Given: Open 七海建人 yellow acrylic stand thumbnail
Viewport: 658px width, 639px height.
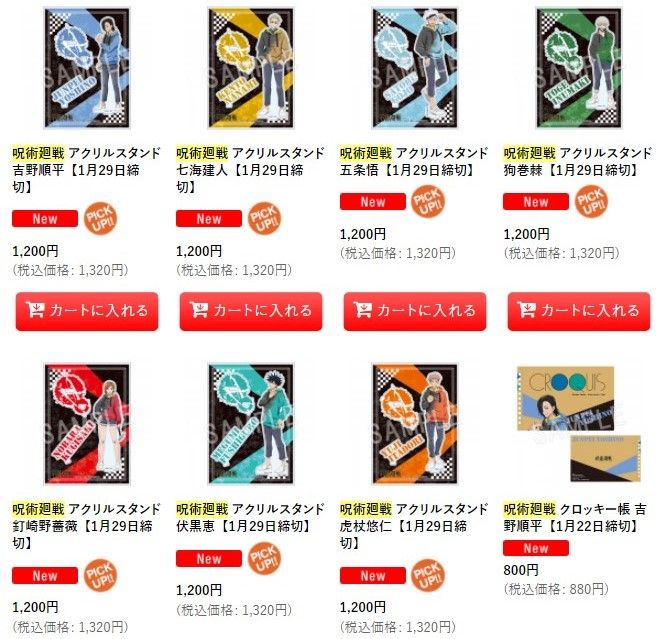Looking at the screenshot, I should click(x=251, y=68).
